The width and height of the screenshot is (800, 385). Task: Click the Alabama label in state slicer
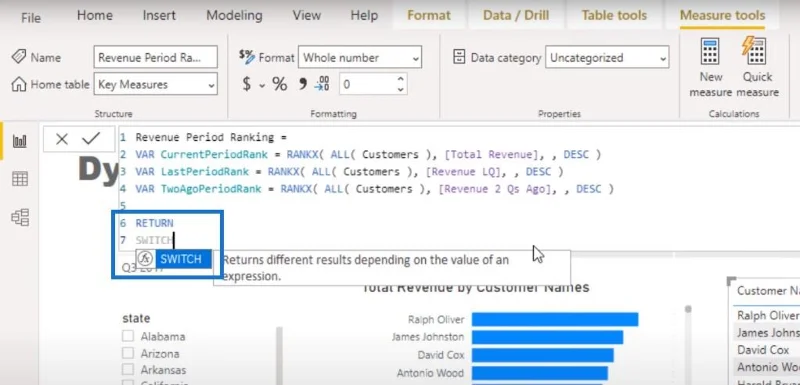click(163, 337)
